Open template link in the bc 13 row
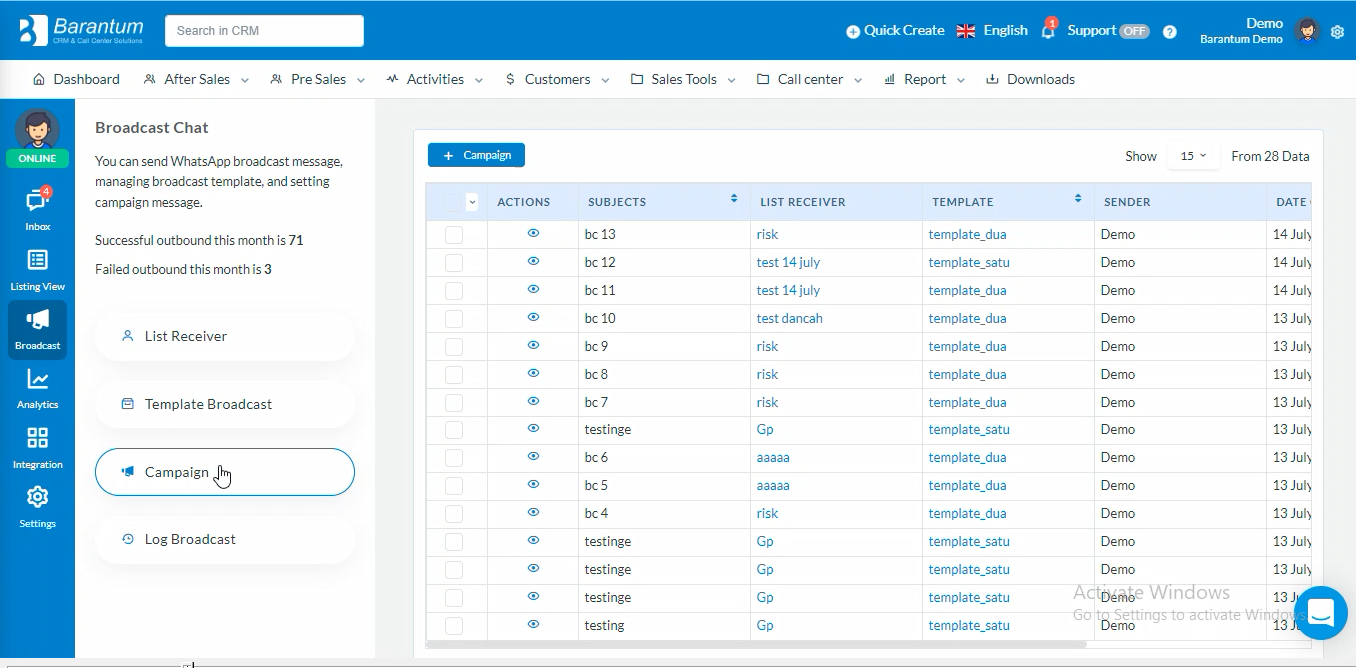Image resolution: width=1356 pixels, height=668 pixels. [x=967, y=234]
